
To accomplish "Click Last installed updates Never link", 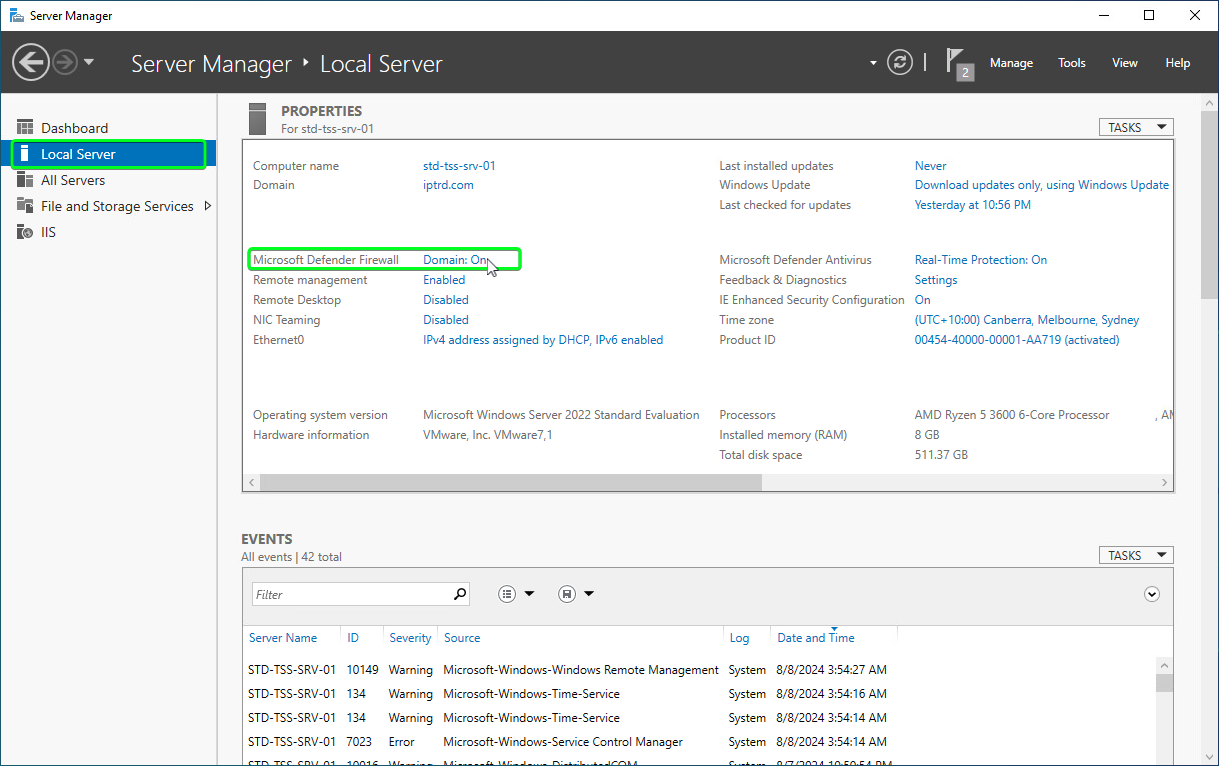I will pyautogui.click(x=930, y=166).
